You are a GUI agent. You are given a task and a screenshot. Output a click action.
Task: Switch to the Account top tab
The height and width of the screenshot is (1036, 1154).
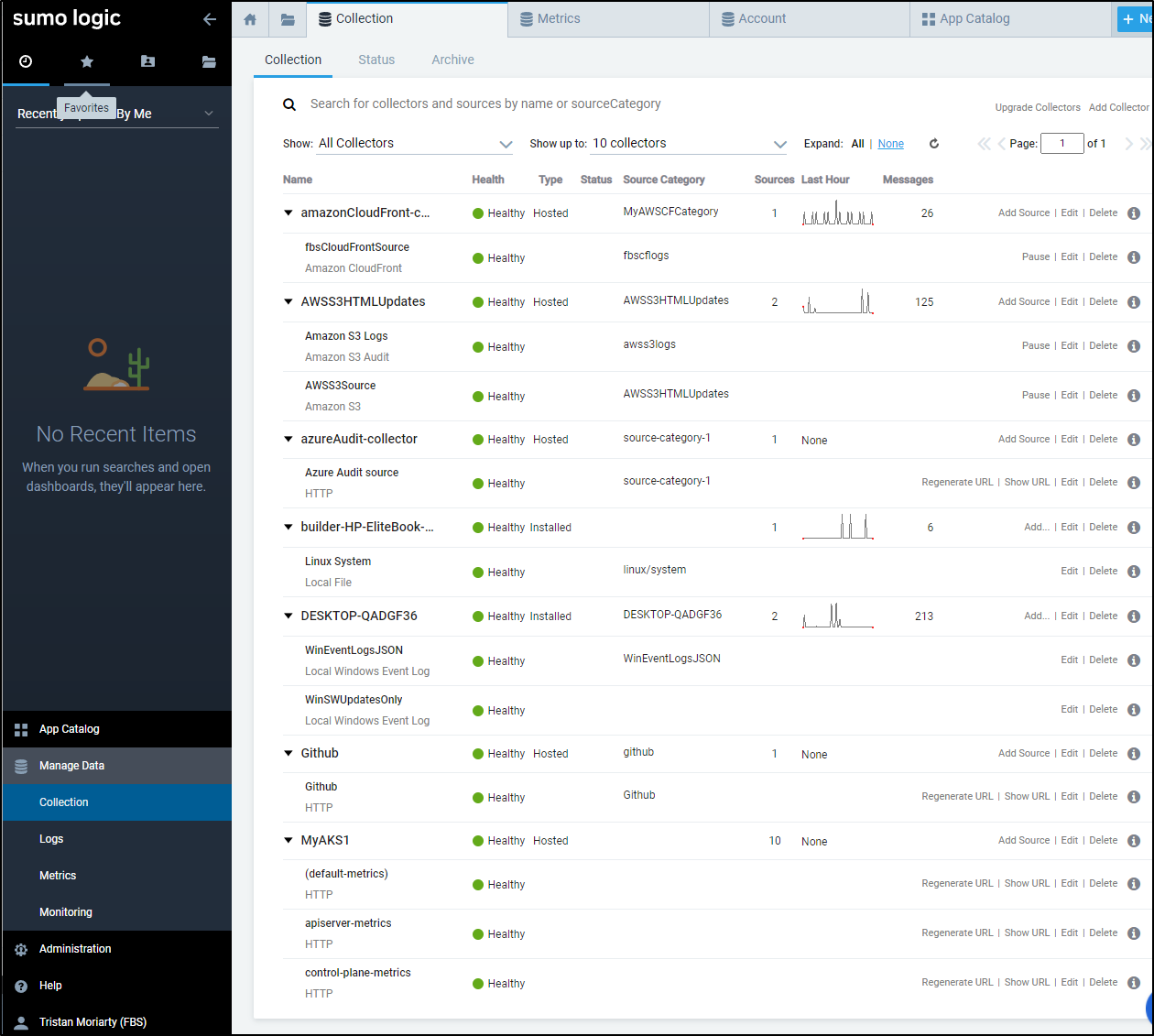tap(810, 19)
